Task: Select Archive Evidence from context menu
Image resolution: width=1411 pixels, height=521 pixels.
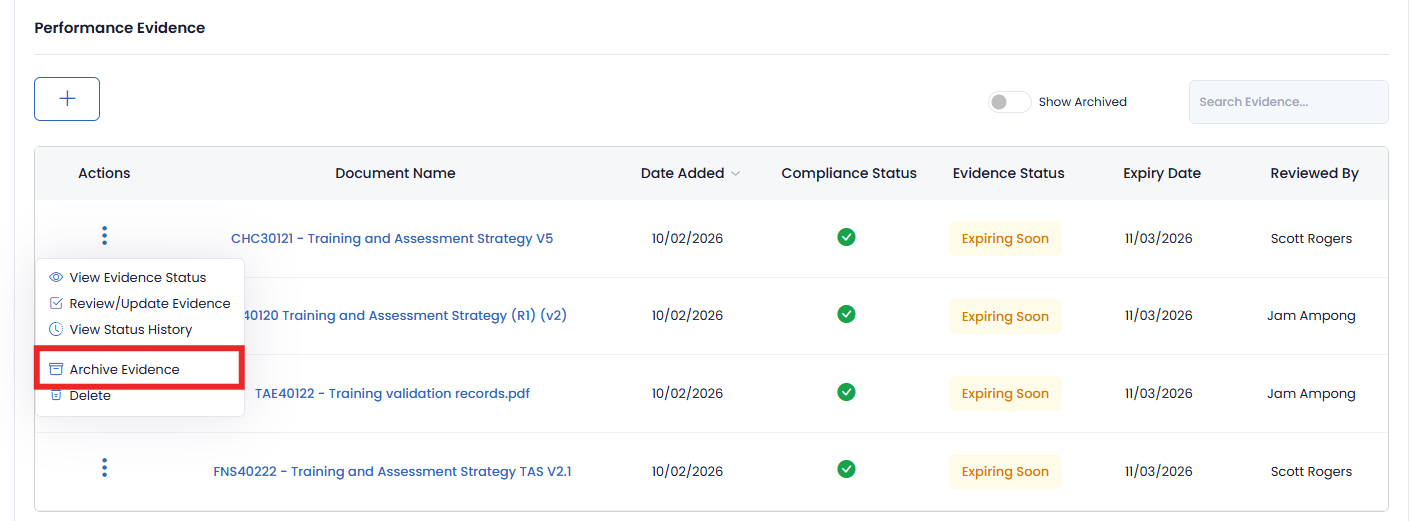Action: (124, 370)
